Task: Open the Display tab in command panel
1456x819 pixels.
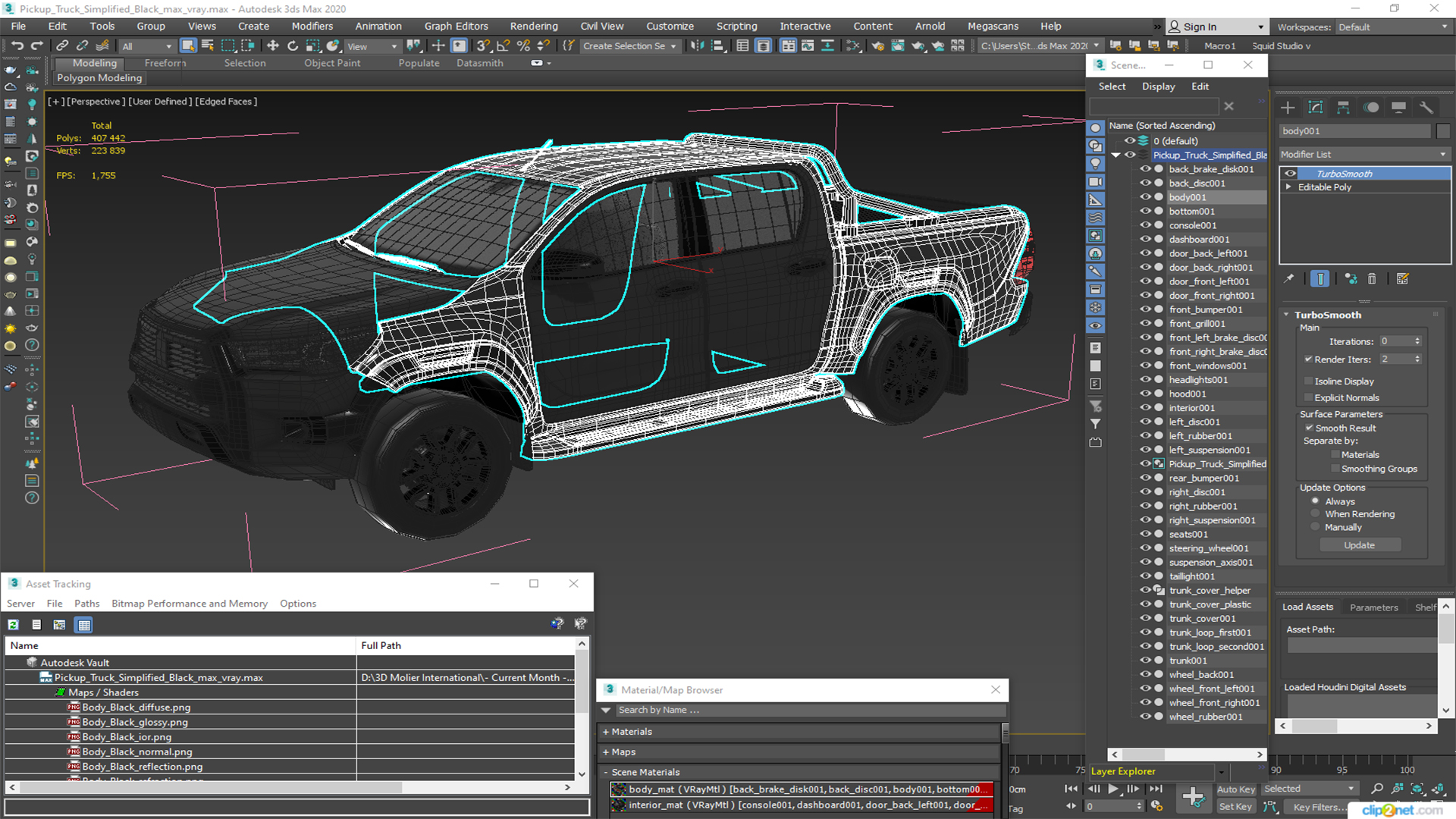Action: pos(1398,108)
